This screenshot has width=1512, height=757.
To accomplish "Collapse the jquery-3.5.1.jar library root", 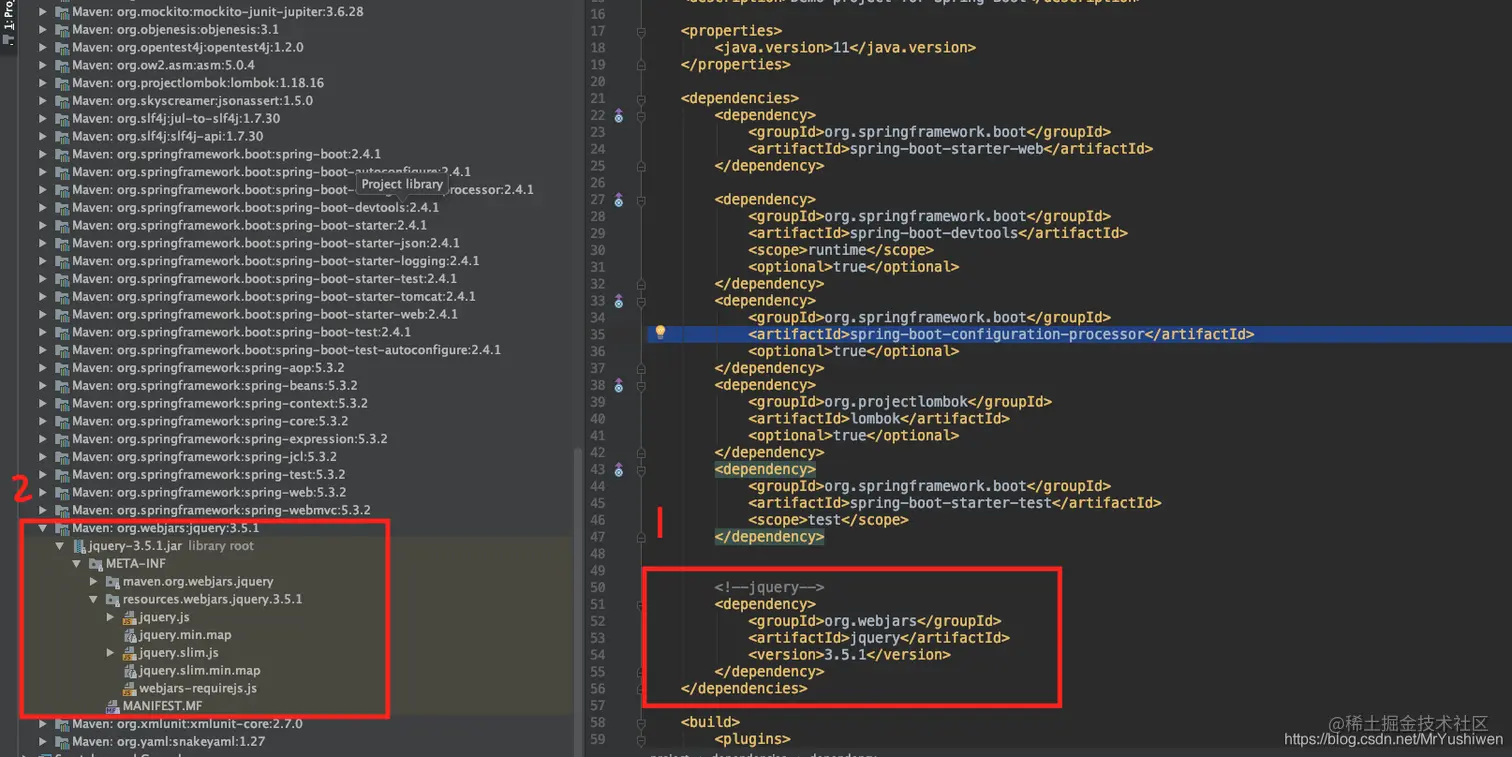I will (x=60, y=546).
